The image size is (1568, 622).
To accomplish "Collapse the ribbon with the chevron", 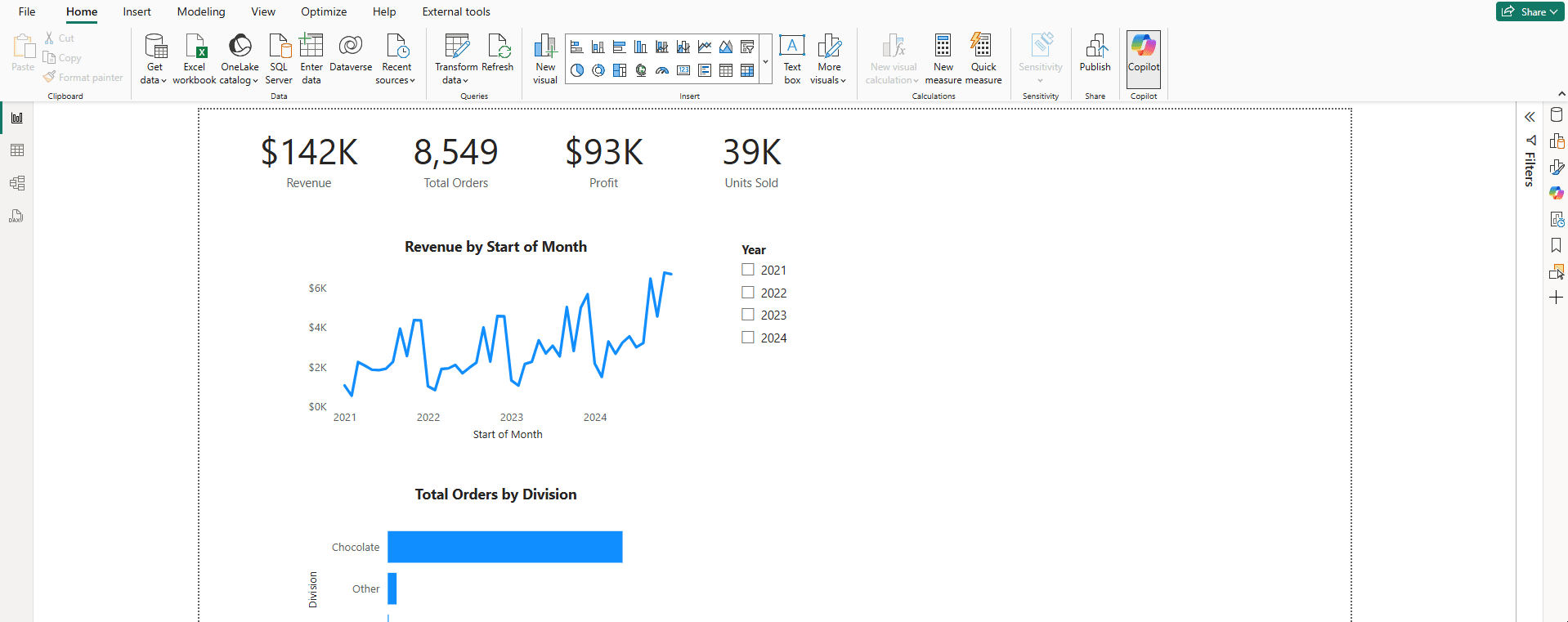I will point(1561,95).
